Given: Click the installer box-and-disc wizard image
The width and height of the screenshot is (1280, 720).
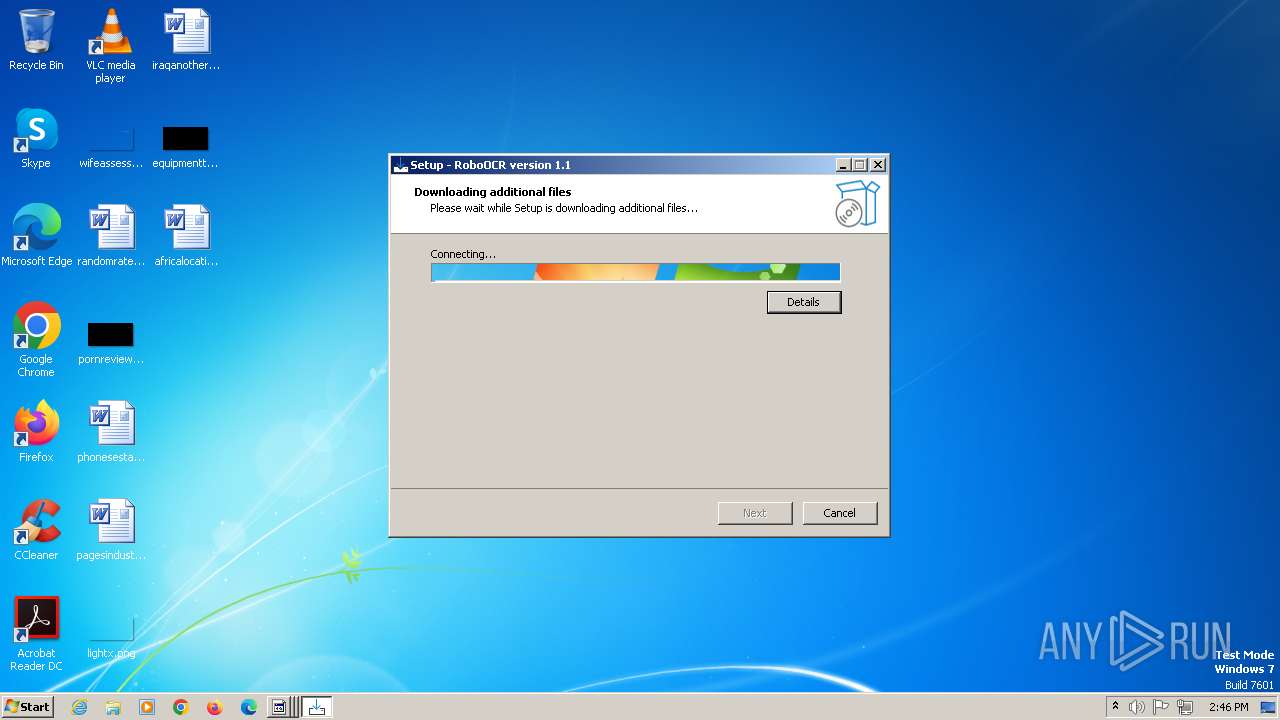Looking at the screenshot, I should coord(857,203).
